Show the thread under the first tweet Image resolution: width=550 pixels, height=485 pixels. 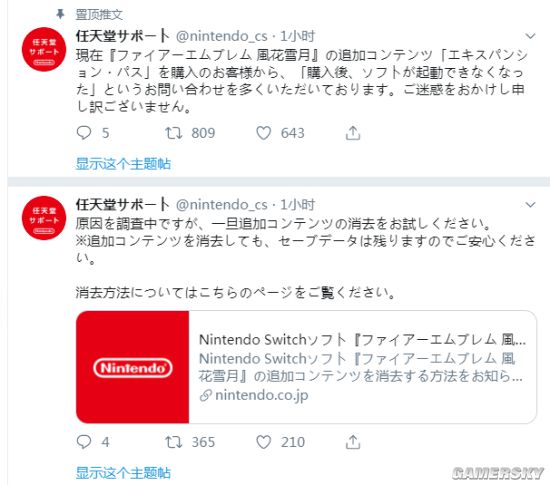click(x=123, y=164)
